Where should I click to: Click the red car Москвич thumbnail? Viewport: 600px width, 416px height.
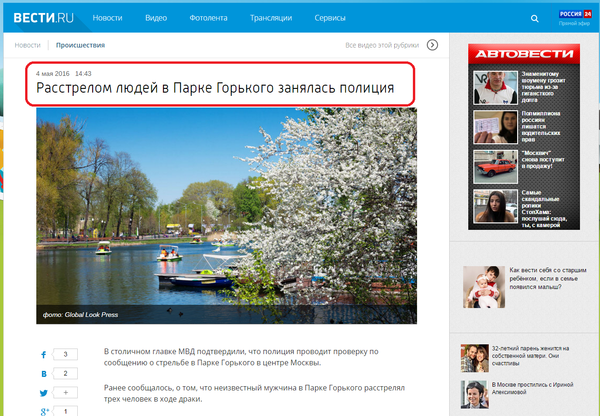click(x=492, y=163)
